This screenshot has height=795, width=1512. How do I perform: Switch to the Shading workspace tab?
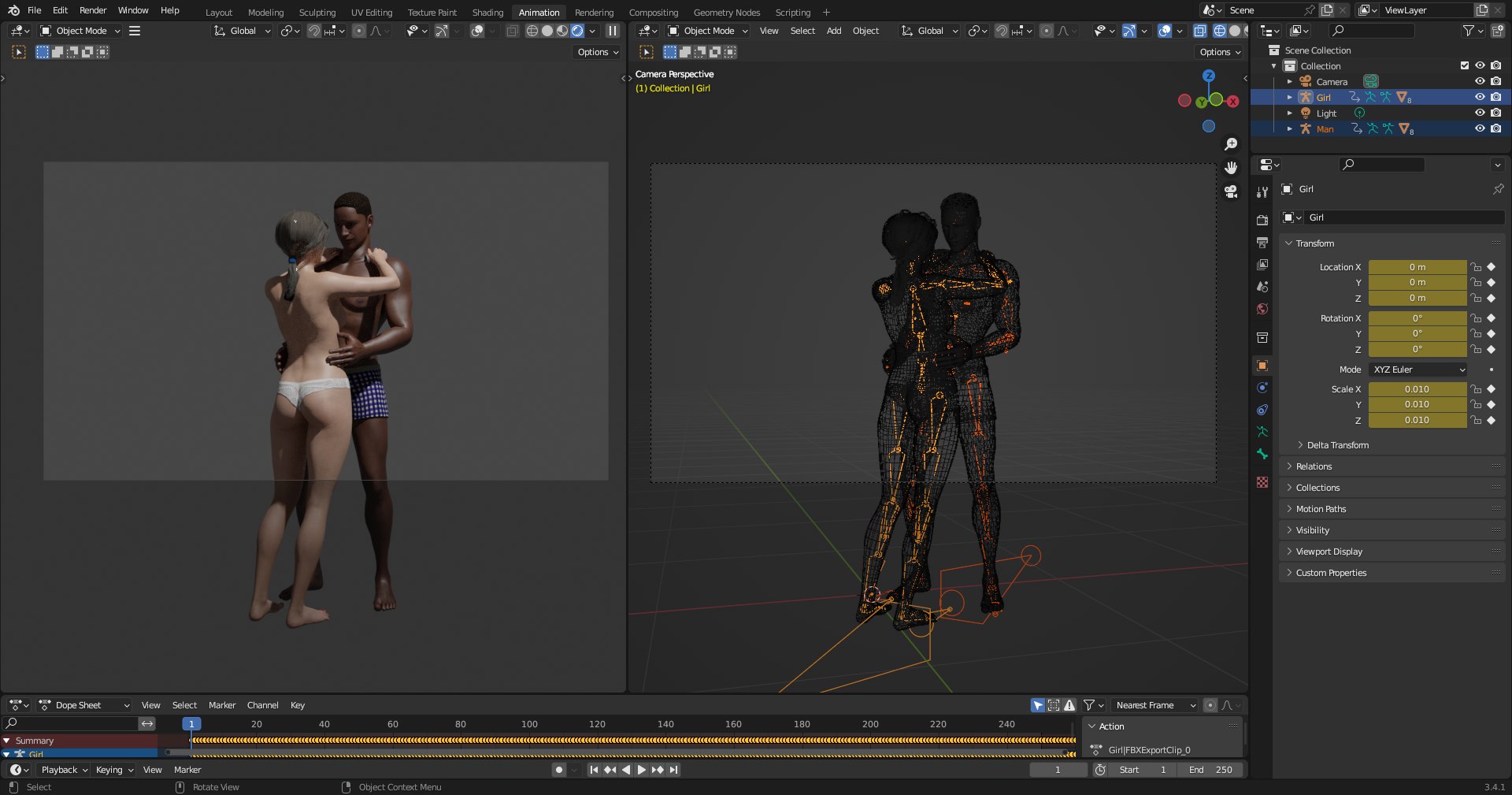click(x=487, y=13)
